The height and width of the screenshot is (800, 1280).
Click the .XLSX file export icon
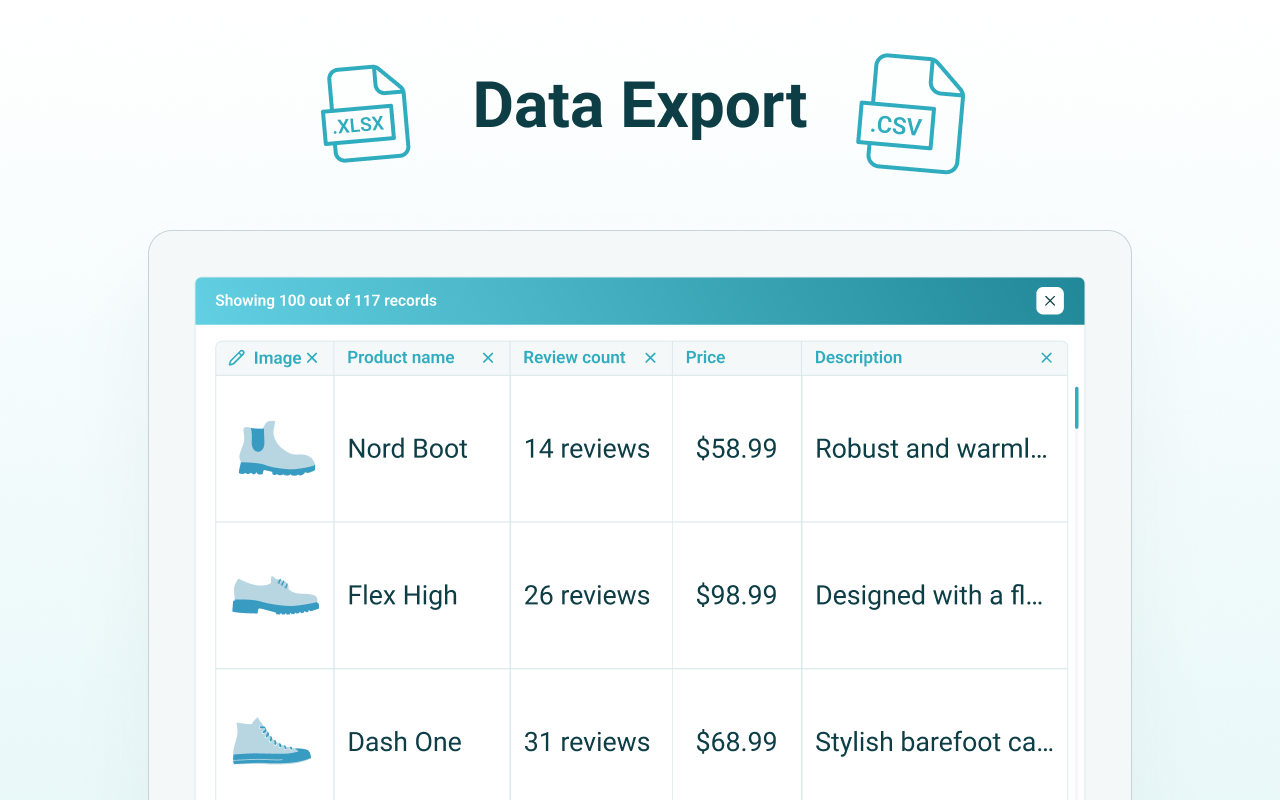point(365,113)
